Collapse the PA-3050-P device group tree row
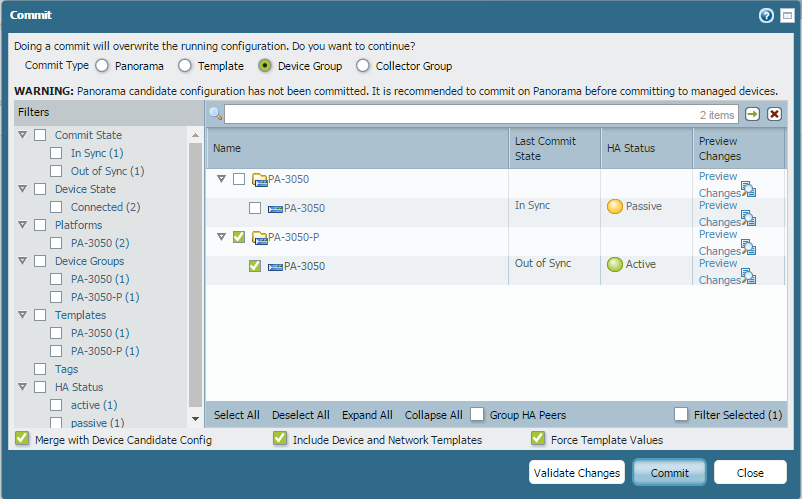The width and height of the screenshot is (802, 499). click(221, 237)
